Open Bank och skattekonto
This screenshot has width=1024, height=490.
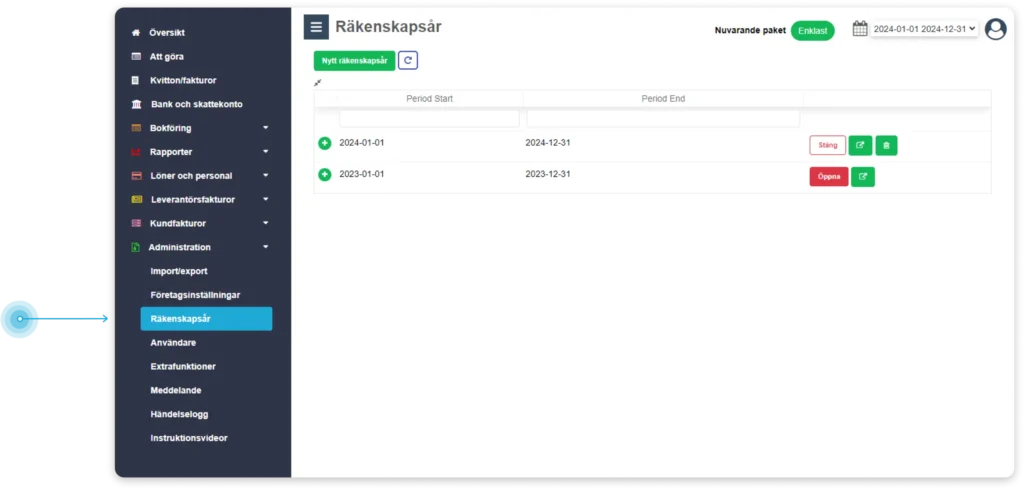click(197, 105)
